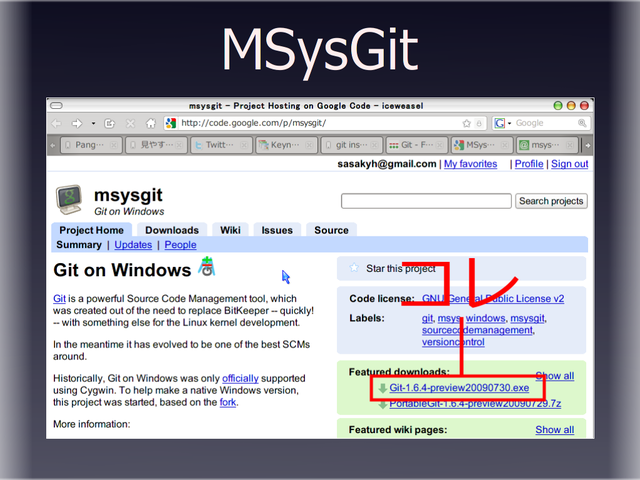
Task: Click the search magnifier in Google box
Action: [x=580, y=123]
